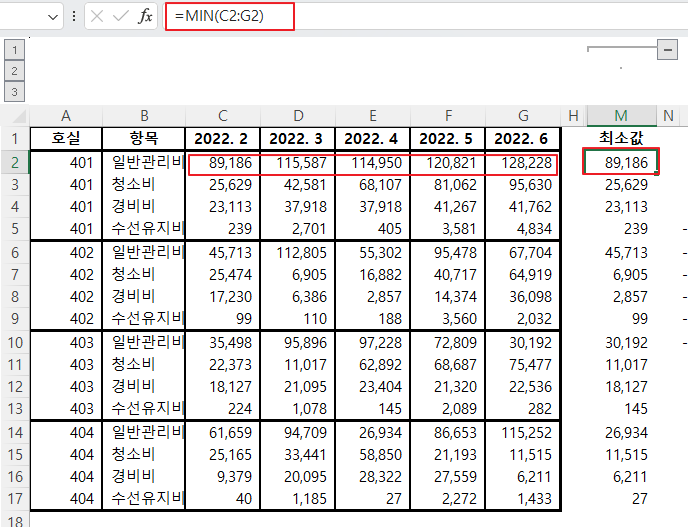Confirm entry with the checkmark icon

[120, 17]
